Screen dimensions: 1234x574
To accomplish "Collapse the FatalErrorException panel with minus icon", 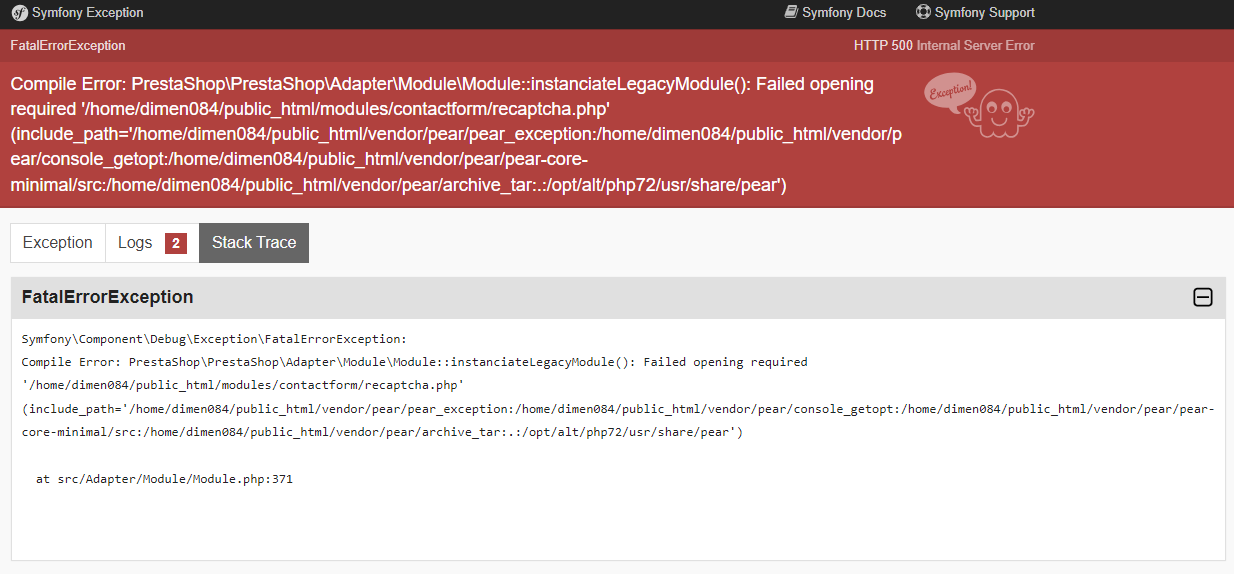I will (1203, 297).
